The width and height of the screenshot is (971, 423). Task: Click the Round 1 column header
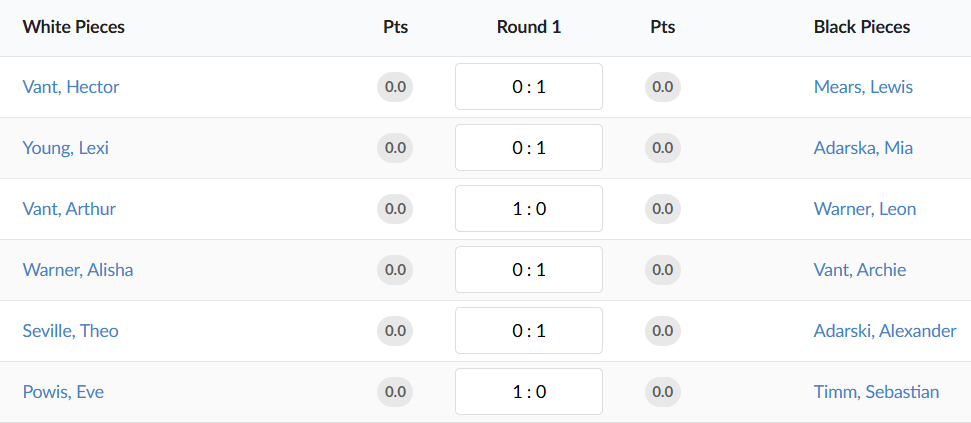(529, 27)
